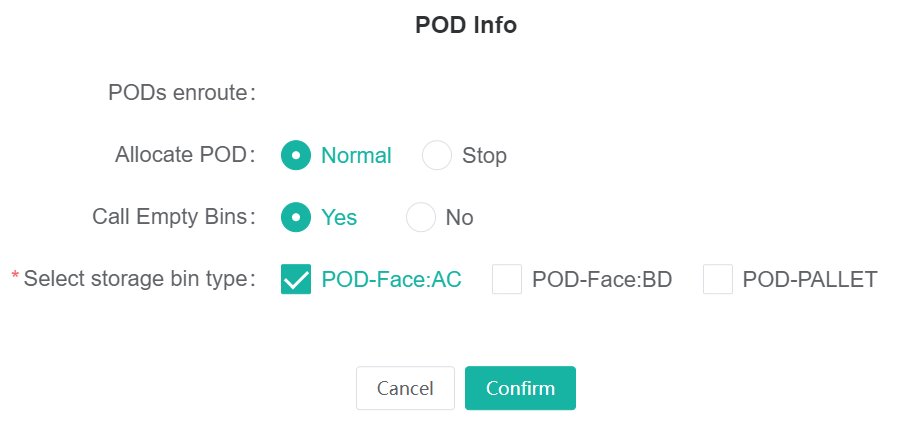Screen dimensions: 915x427
Task: Click the POD-PALLET label text
Action: (810, 280)
